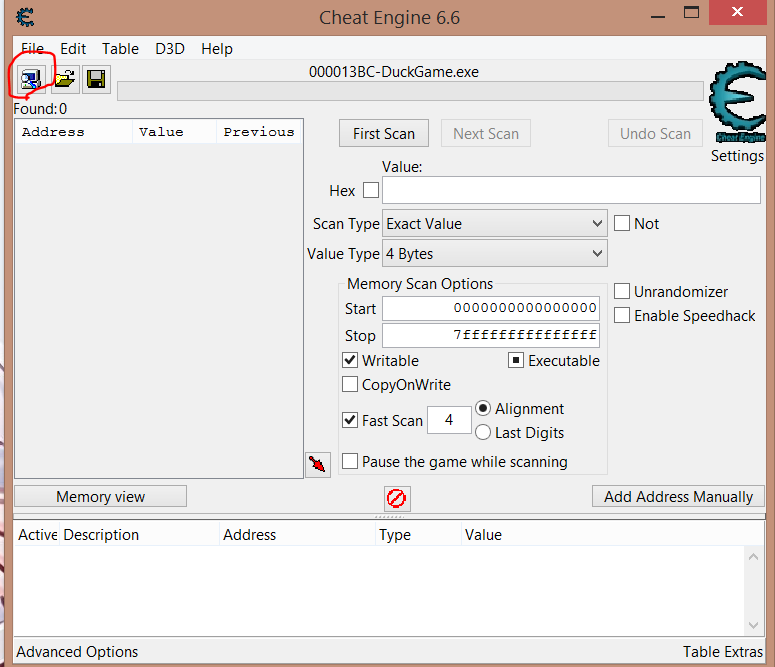Click the Cheat Engine title bar icon
Screen dimensions: 775x667
[25, 18]
